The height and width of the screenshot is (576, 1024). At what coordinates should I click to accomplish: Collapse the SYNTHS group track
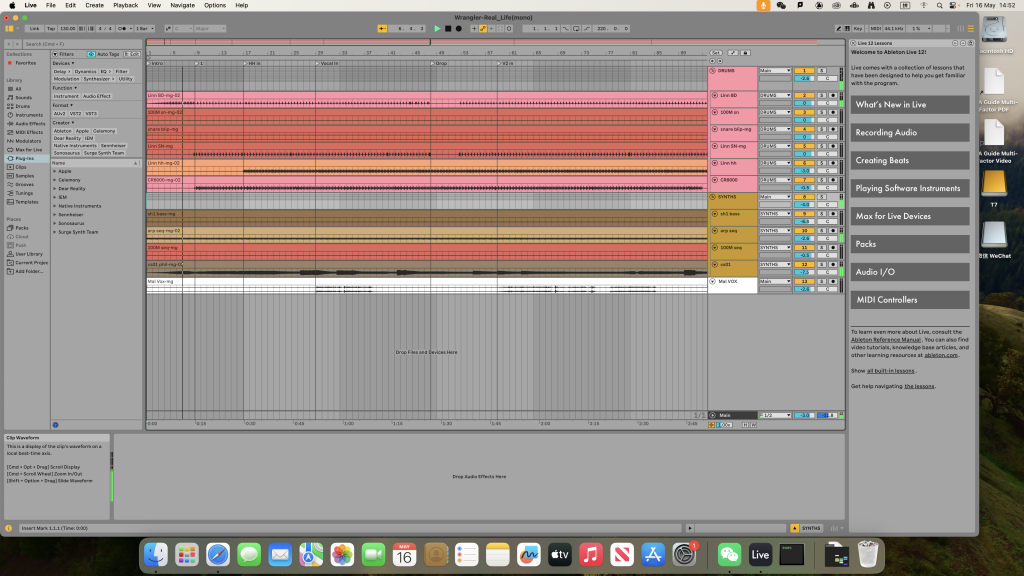[713, 197]
